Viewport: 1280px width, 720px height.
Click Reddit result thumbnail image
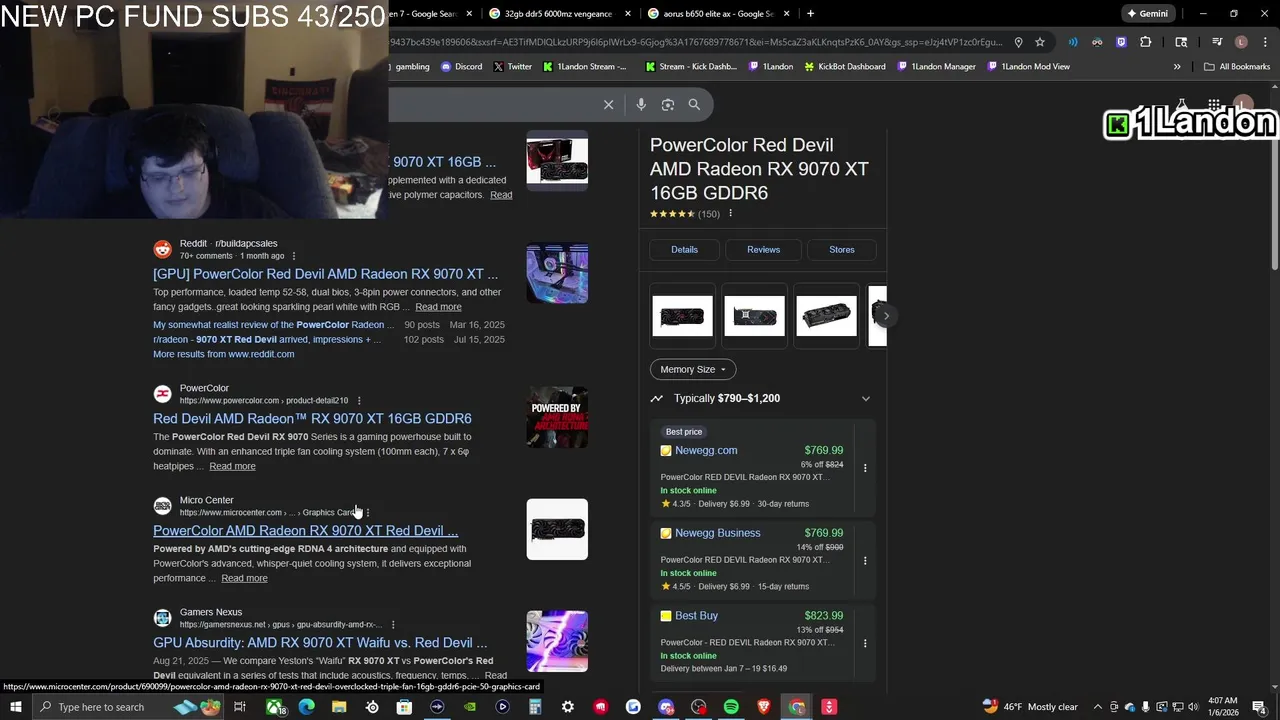coord(557,273)
